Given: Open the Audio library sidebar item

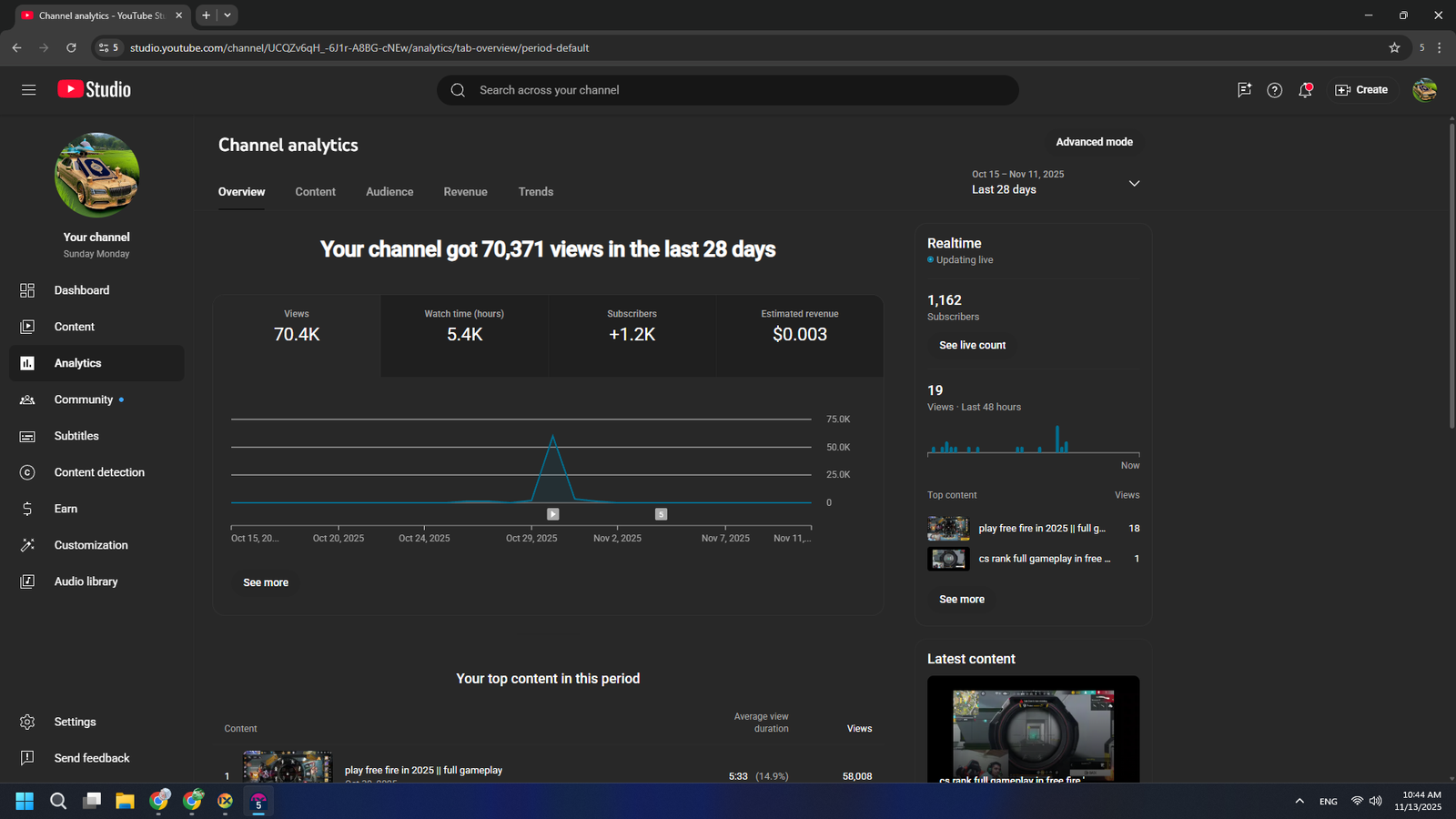Looking at the screenshot, I should [86, 581].
